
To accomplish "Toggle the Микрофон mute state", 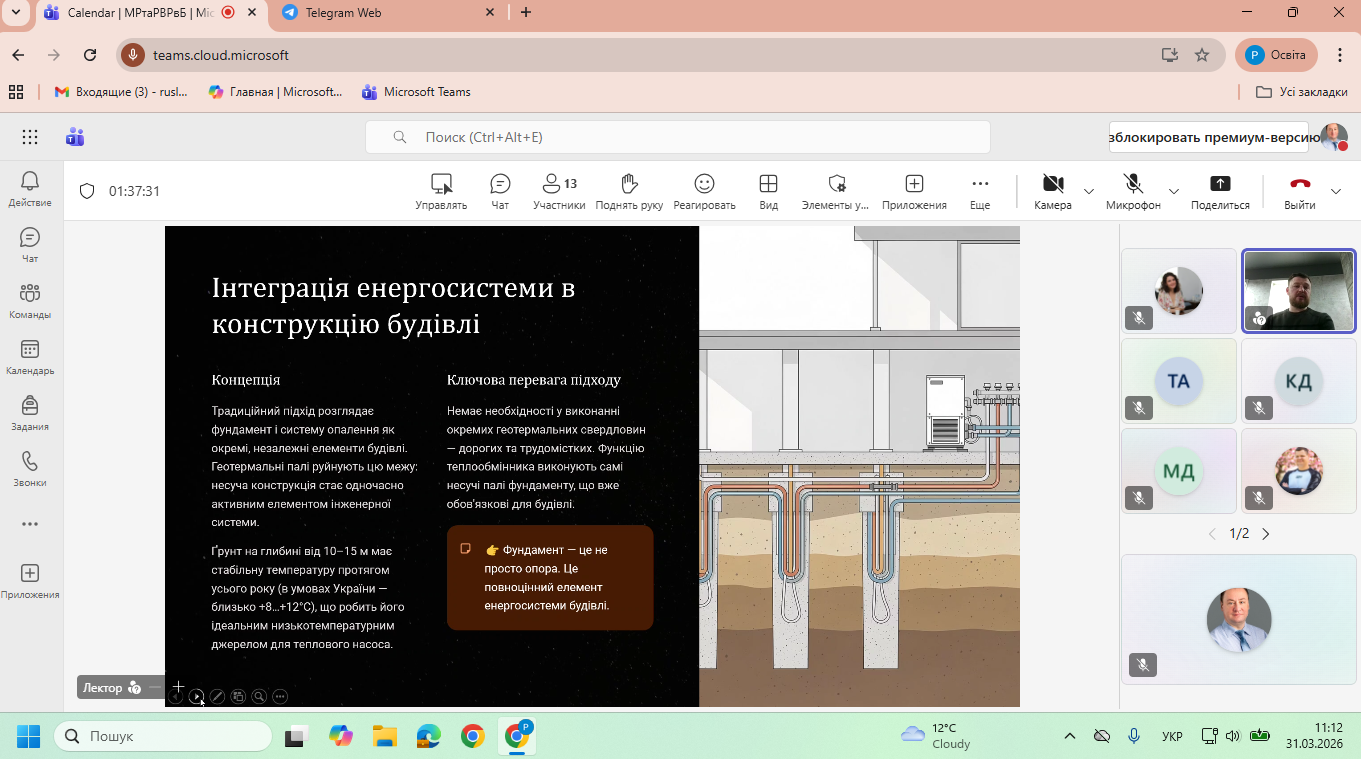I will pyautogui.click(x=1133, y=191).
